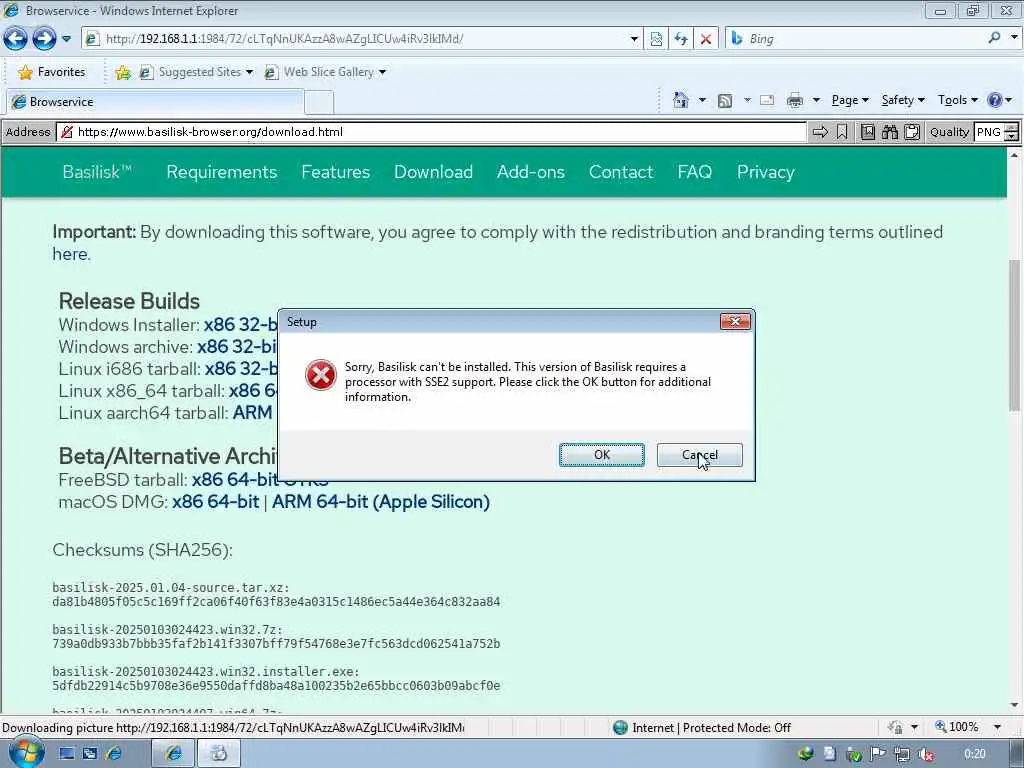Click the Browservice bookmark ribbon icon
Image resolution: width=1024 pixels, height=768 pixels.
(x=842, y=132)
